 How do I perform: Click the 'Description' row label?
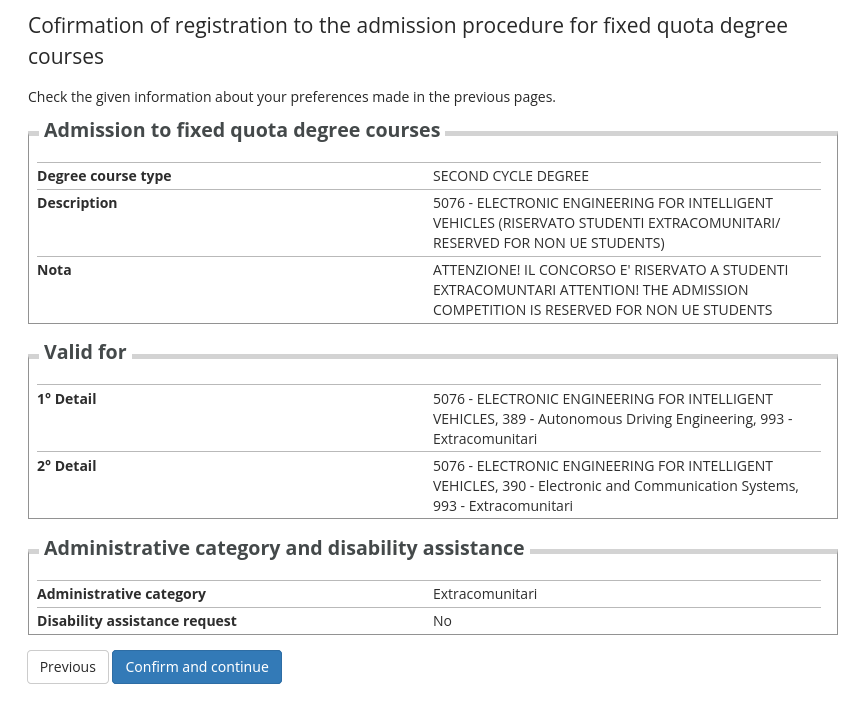tap(77, 203)
